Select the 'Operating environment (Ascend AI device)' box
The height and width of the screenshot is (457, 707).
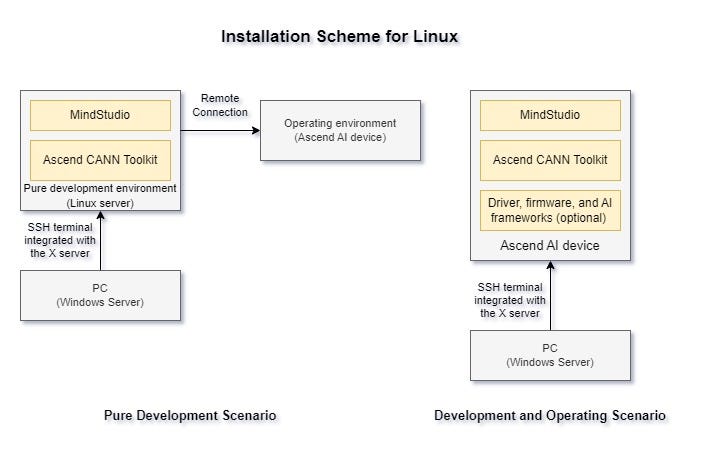pyautogui.click(x=340, y=130)
